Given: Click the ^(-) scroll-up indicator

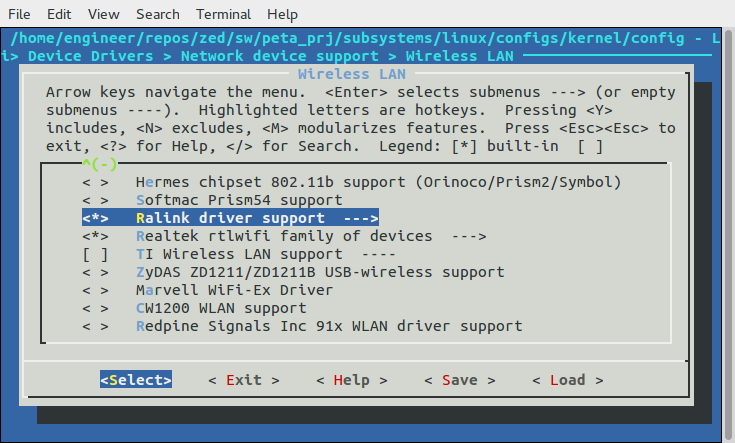Looking at the screenshot, I should [x=99, y=164].
